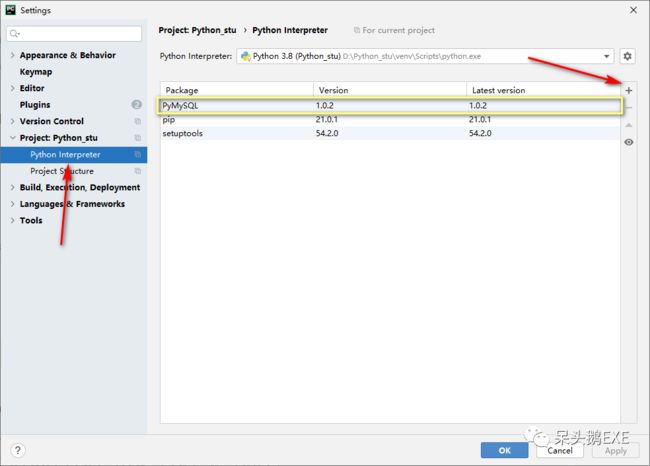Click PyMySQL version 1.0.2 cell

coord(325,106)
